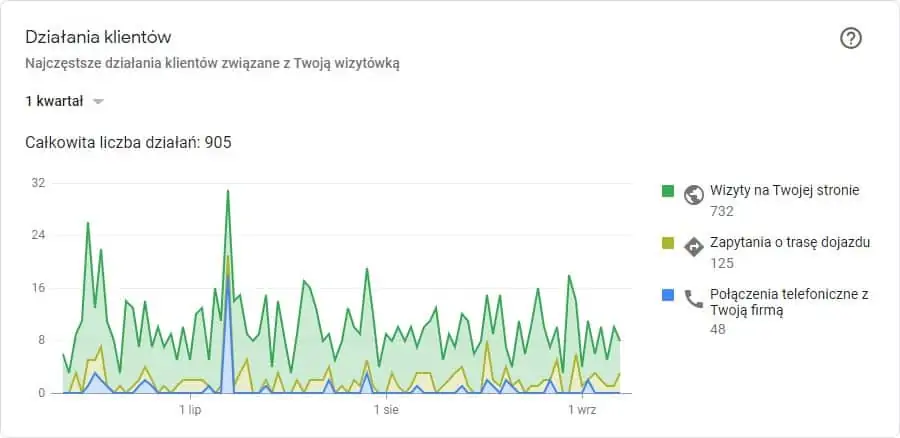Screen dimensions: 900x438
Task: Click the directions arrow diamond icon
Action: click(694, 247)
